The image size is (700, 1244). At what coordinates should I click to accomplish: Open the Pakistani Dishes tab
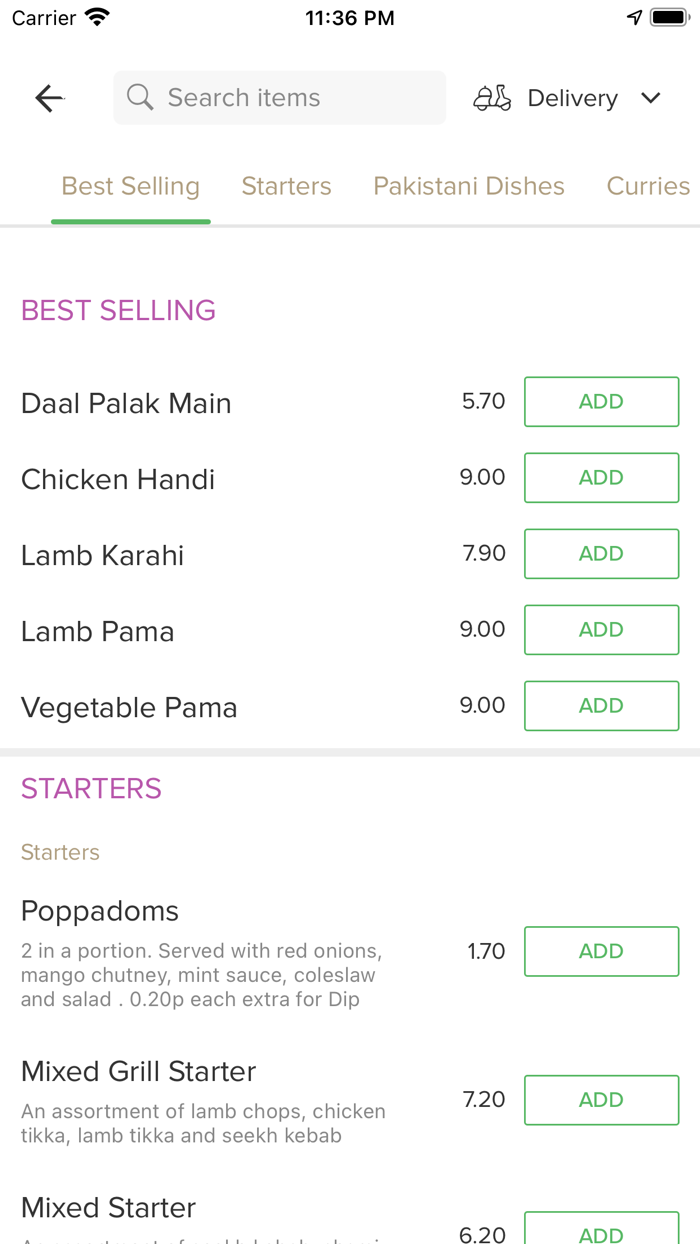click(x=469, y=186)
